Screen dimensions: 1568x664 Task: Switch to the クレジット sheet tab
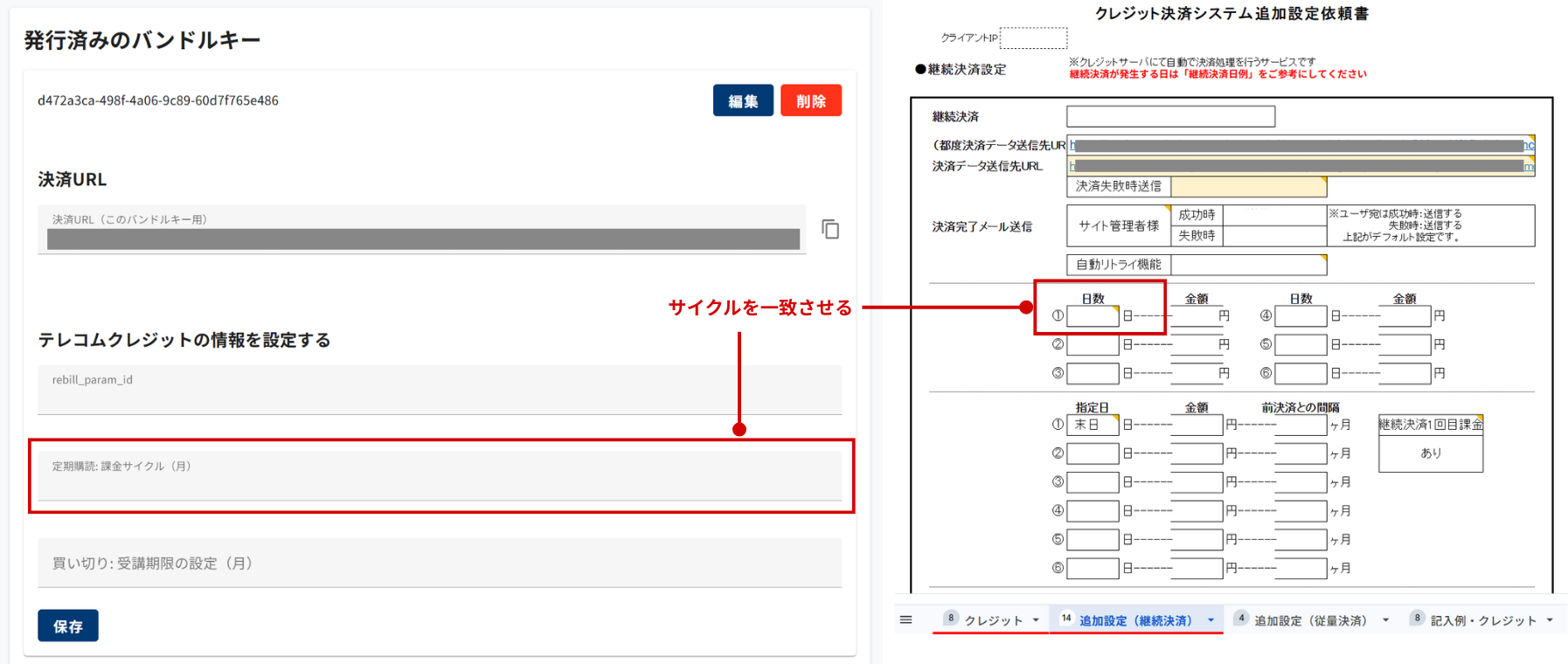pos(993,620)
